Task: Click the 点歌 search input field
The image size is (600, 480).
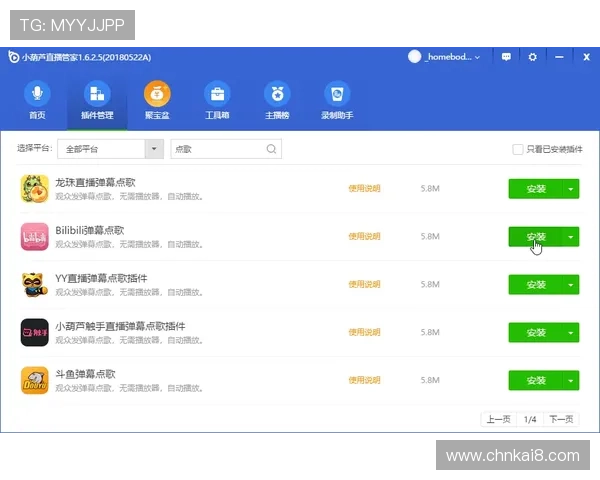Action: coord(226,149)
